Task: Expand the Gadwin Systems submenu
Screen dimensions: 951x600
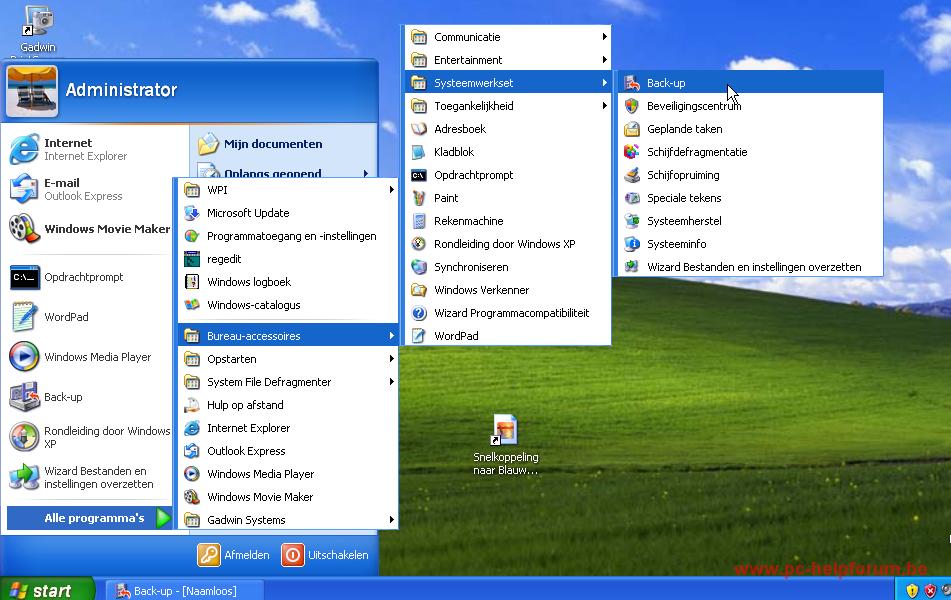Action: click(x=288, y=520)
